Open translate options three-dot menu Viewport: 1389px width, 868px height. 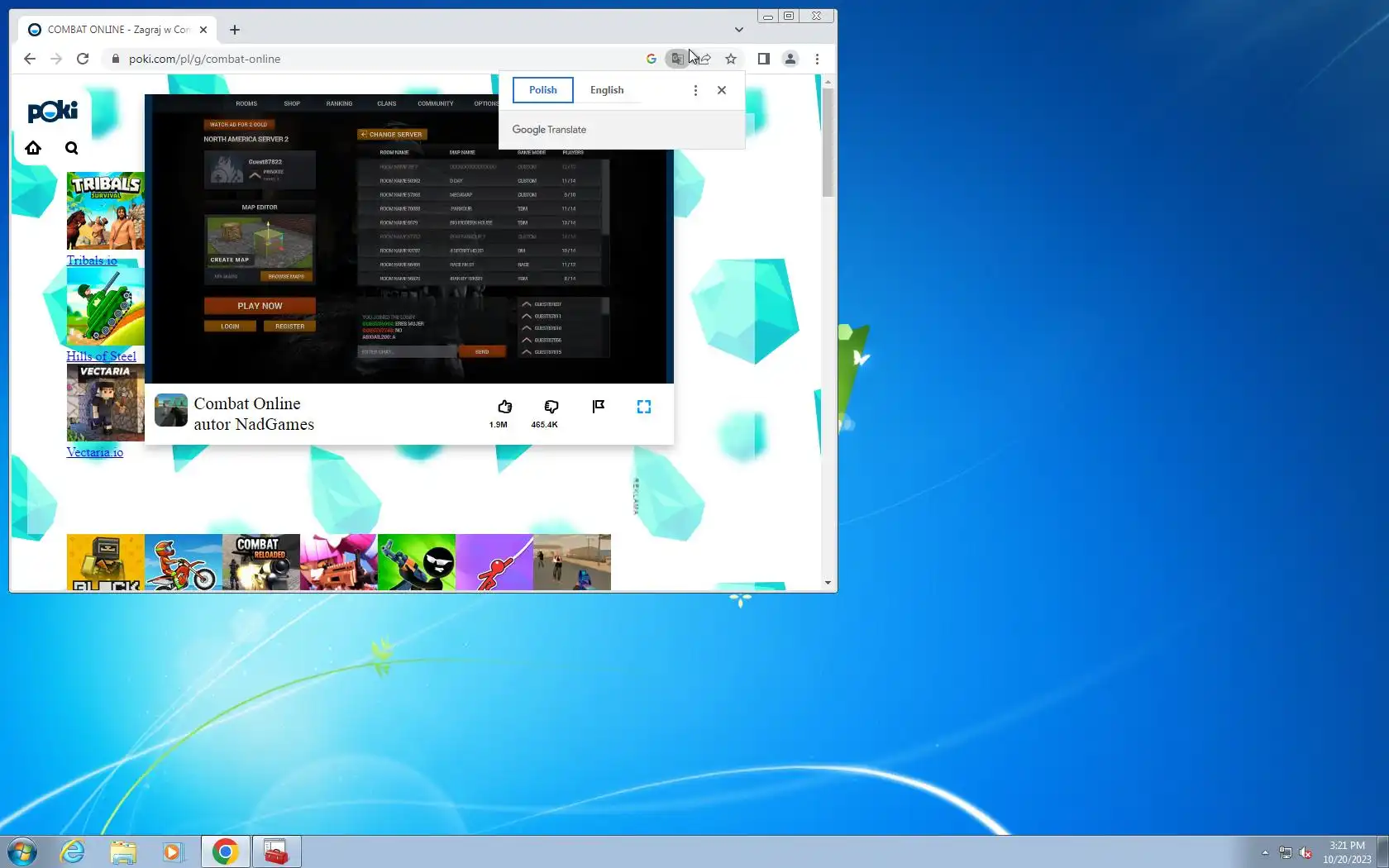tap(695, 90)
